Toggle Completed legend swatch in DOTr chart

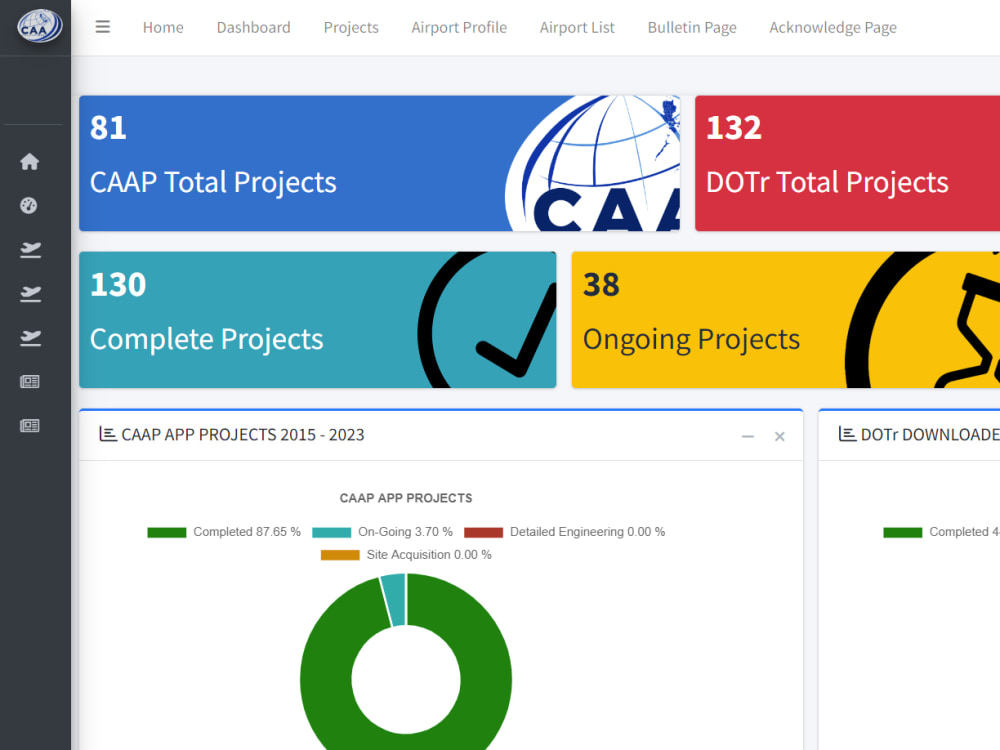click(902, 533)
